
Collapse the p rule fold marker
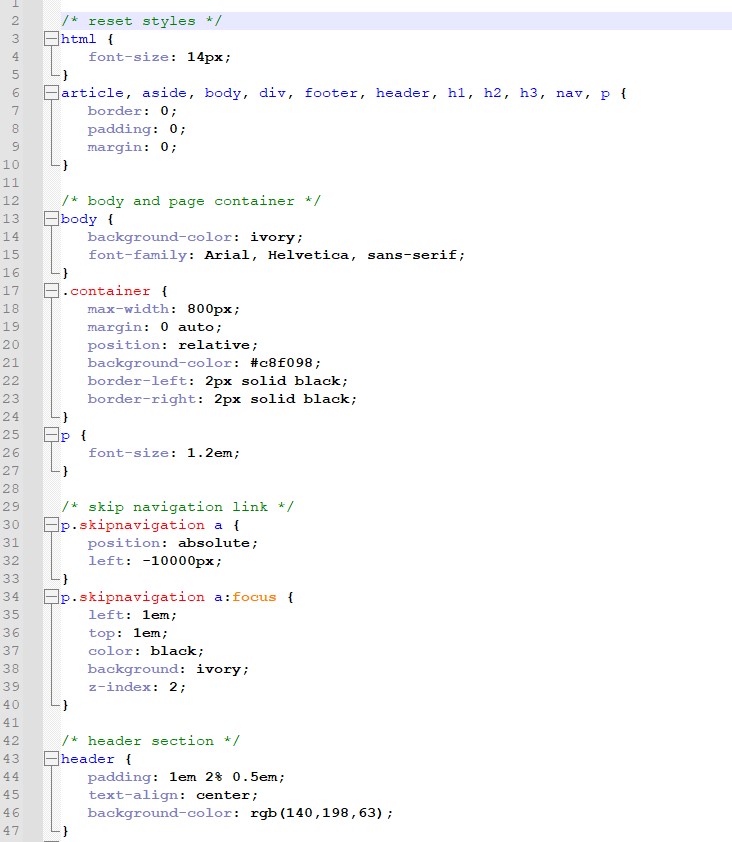coord(51,434)
